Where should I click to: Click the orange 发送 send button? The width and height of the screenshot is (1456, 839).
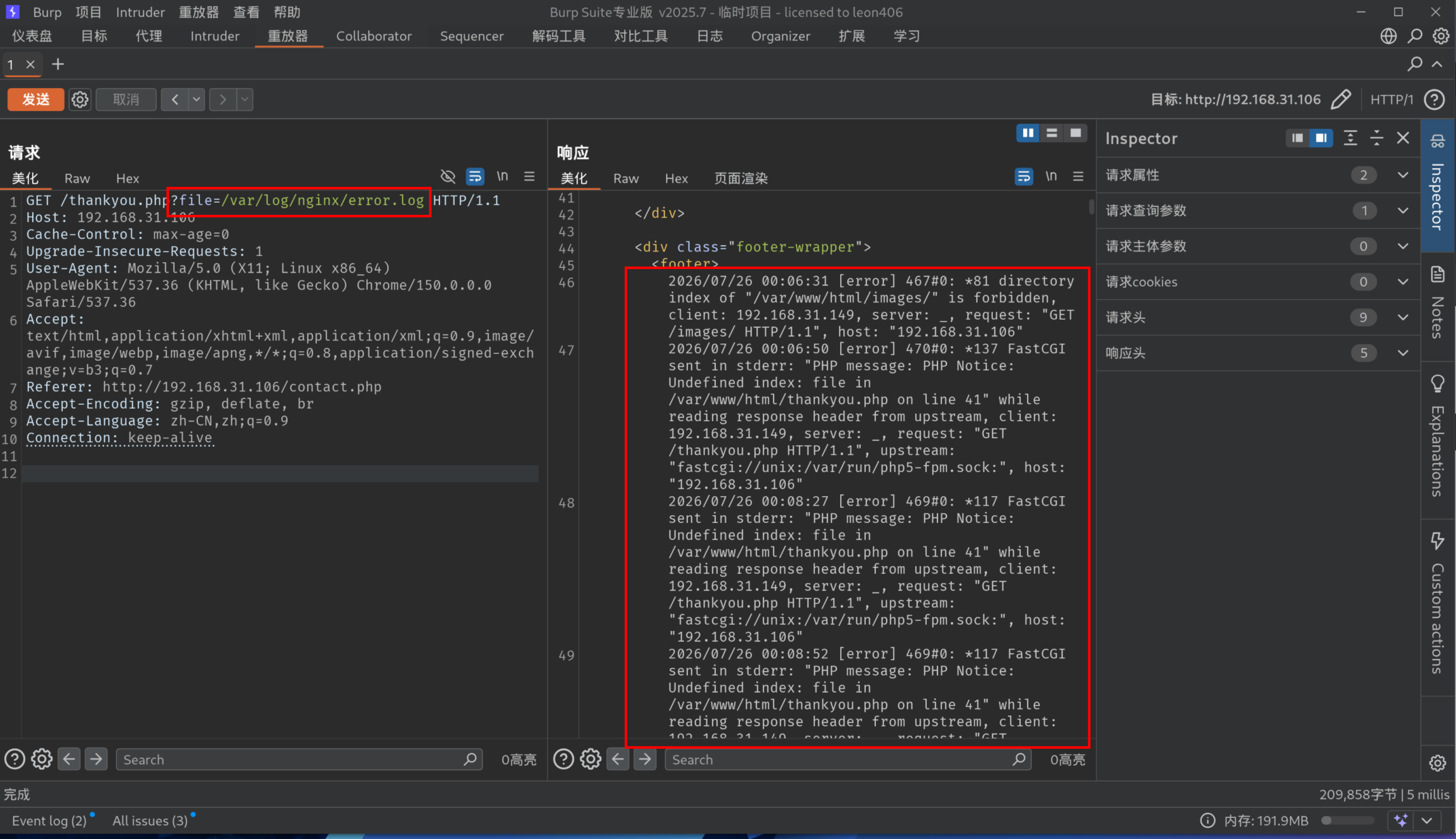[36, 100]
